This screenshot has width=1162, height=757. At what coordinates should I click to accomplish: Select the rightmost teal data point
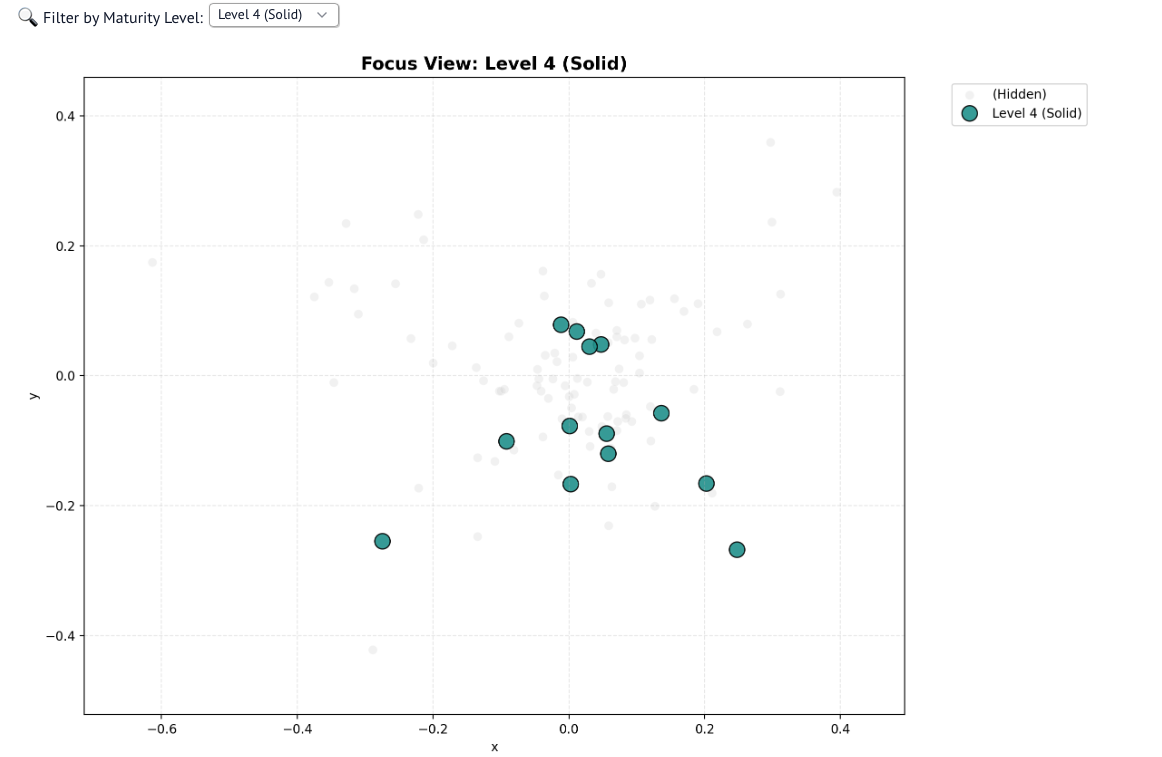(737, 549)
